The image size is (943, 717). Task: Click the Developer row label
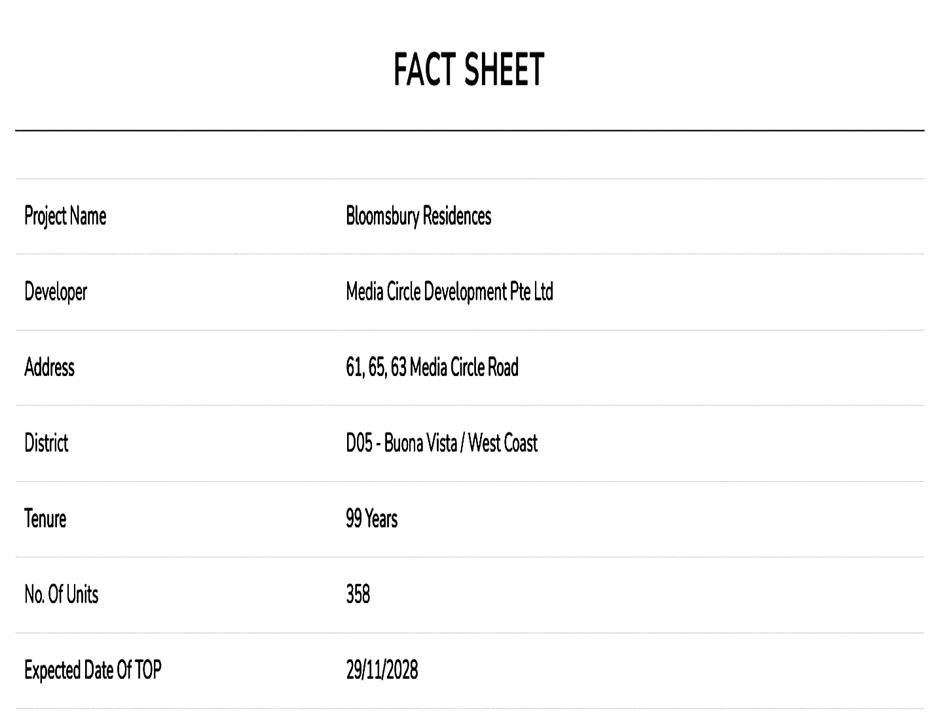(56, 292)
